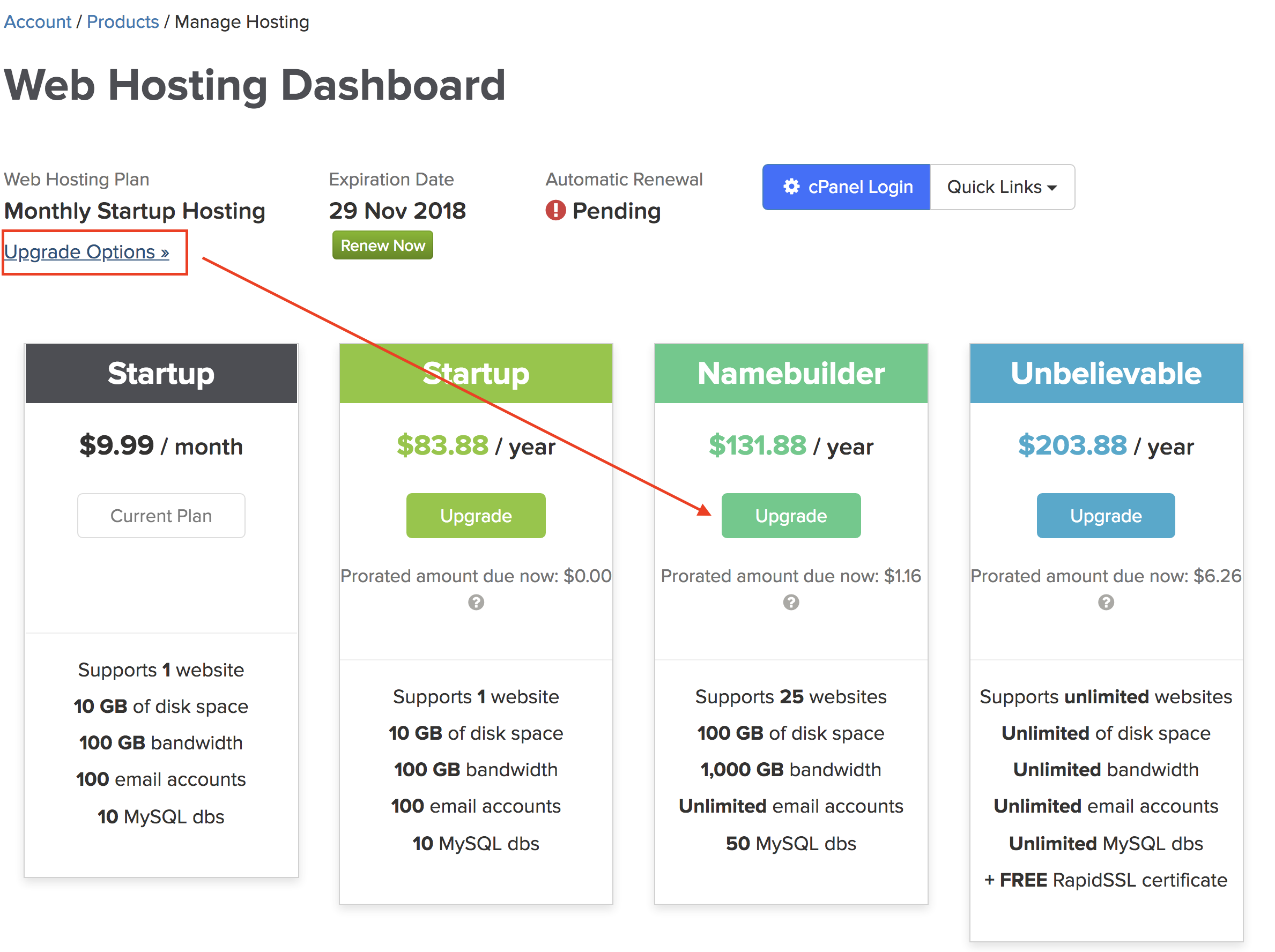Upgrade to the yearly Startup plan
Image resolution: width=1275 pixels, height=952 pixels.
pos(476,515)
